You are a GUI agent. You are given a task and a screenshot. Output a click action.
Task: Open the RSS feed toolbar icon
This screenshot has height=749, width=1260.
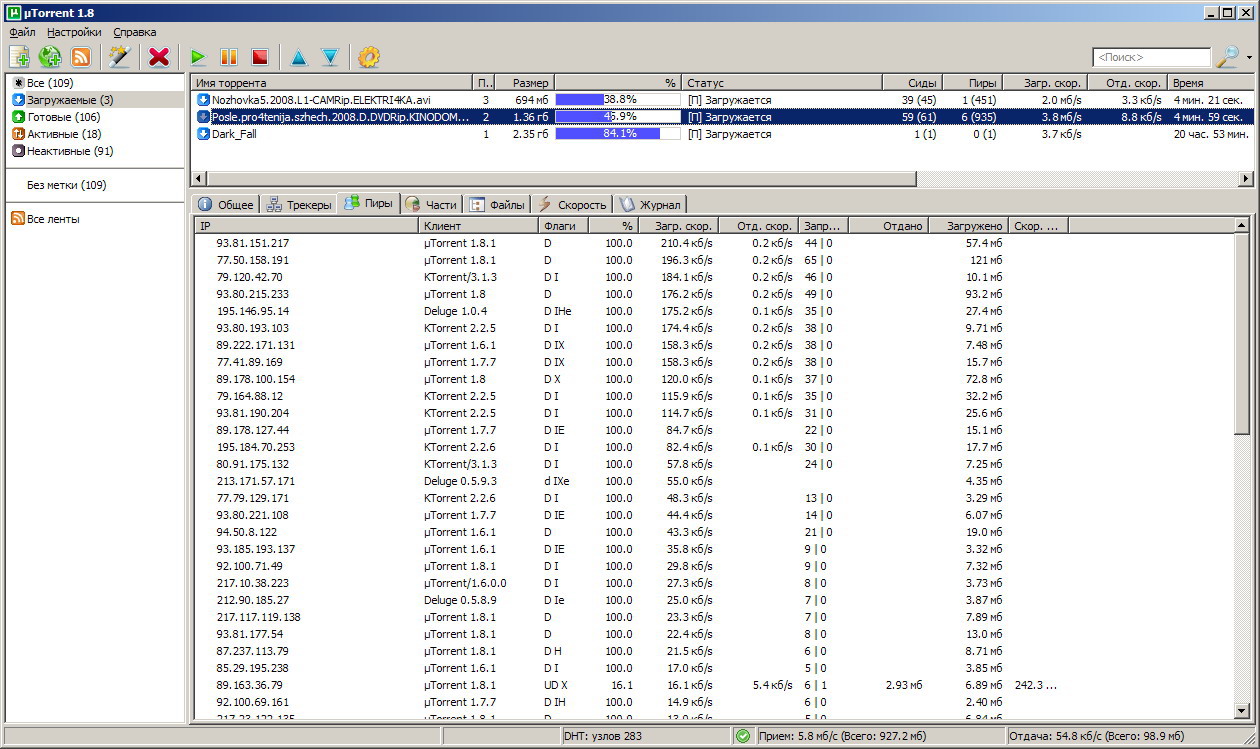coord(81,57)
